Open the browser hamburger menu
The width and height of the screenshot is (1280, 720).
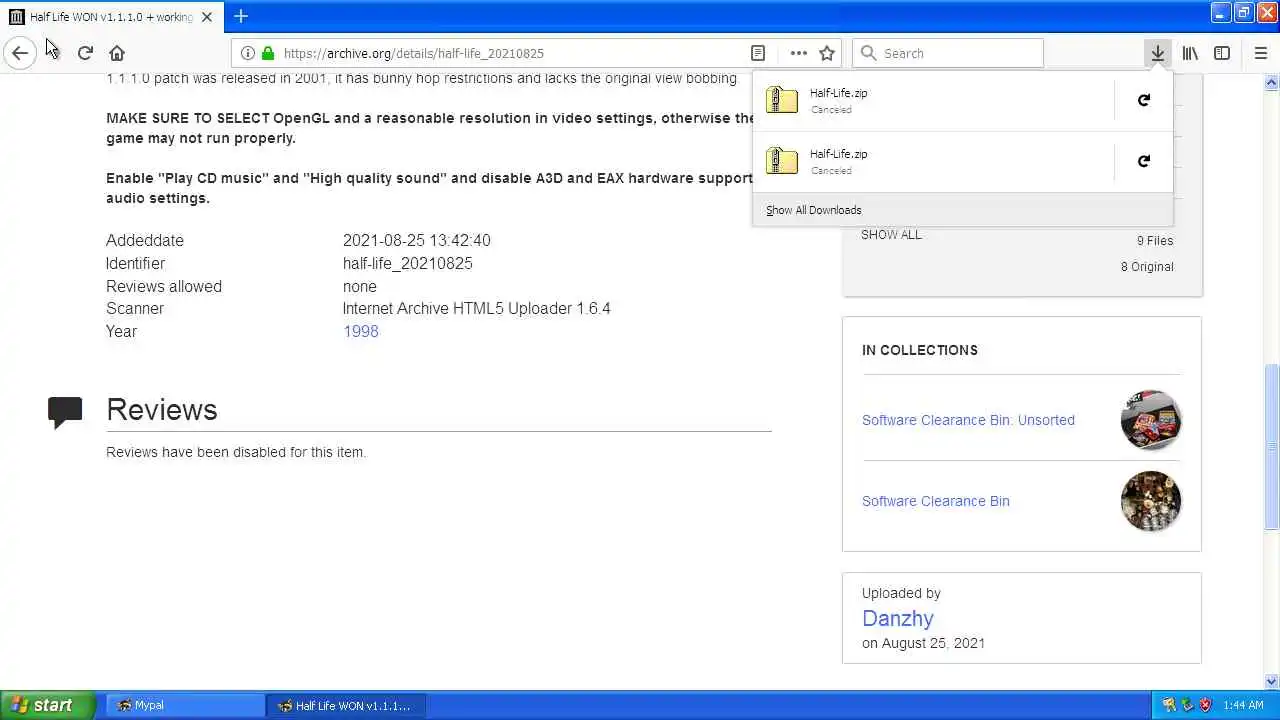tap(1260, 53)
